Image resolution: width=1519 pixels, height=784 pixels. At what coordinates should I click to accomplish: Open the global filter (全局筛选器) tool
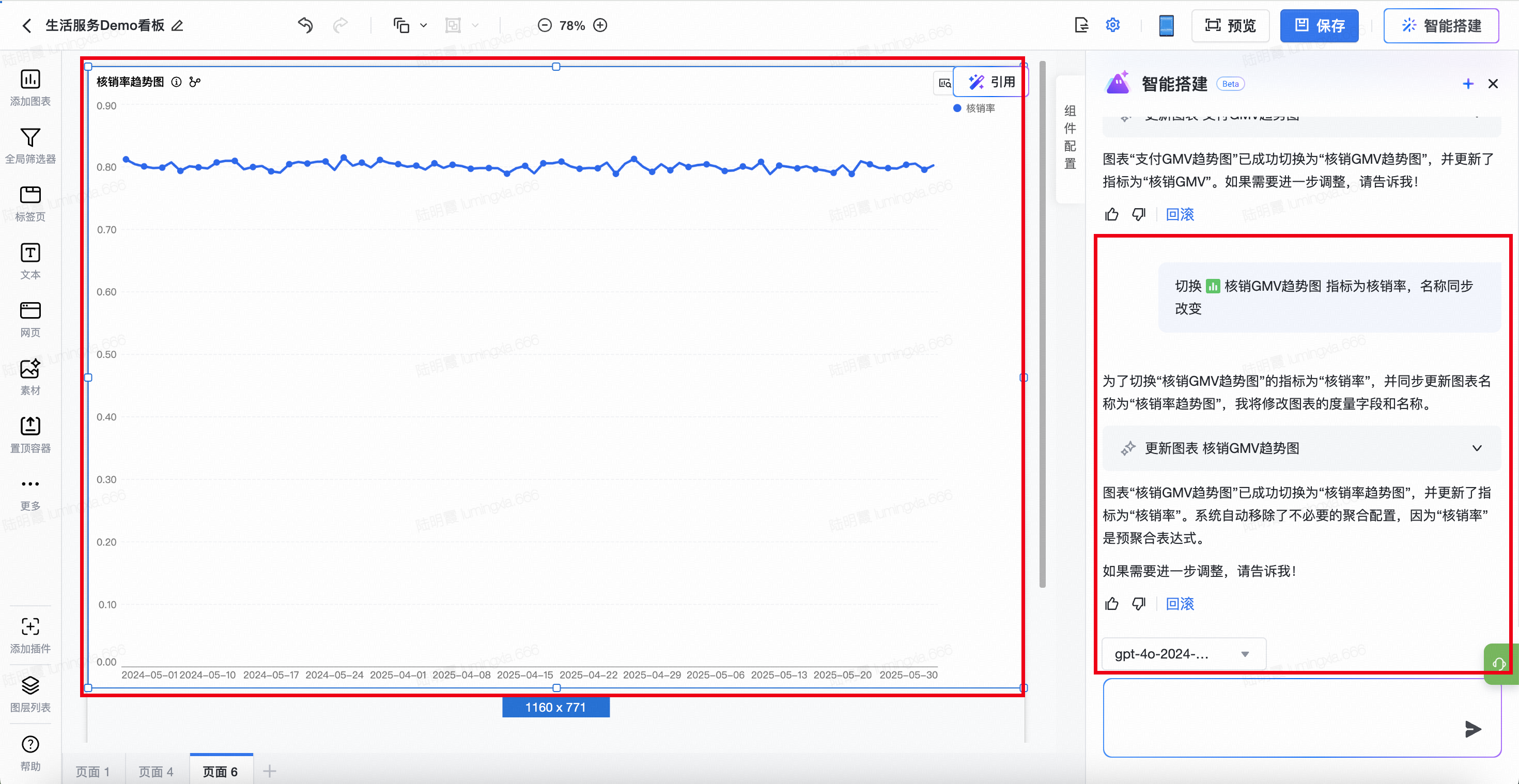(30, 137)
